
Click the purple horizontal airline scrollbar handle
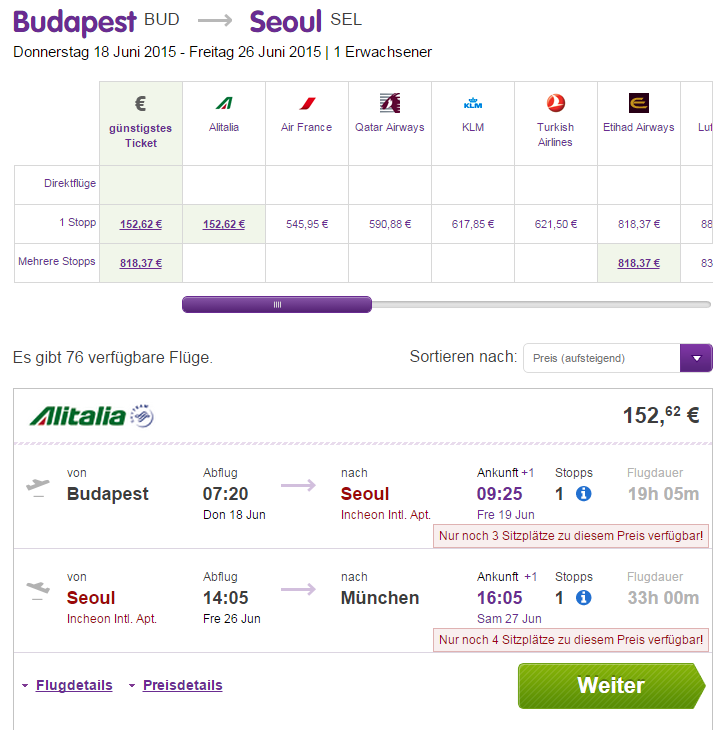(x=277, y=305)
